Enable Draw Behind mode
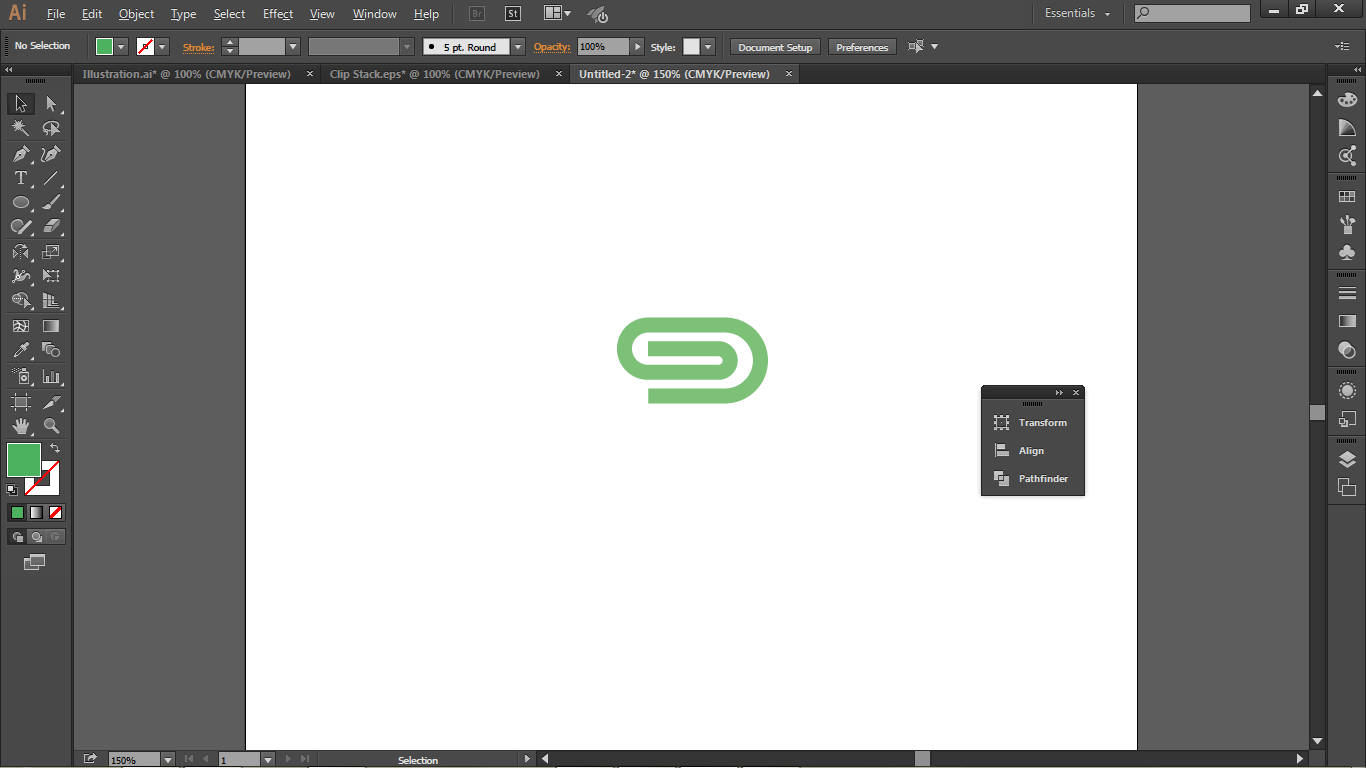The width and height of the screenshot is (1366, 768). (x=36, y=537)
